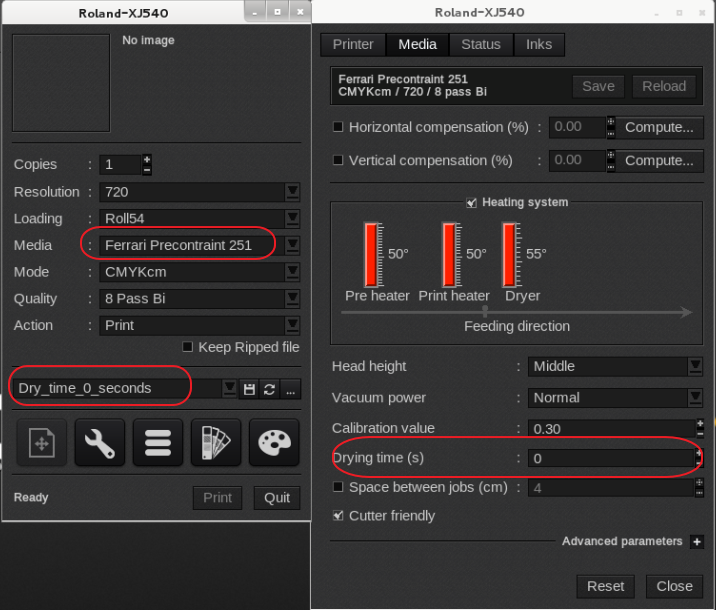Switch to the Printer tab
Screen dimensions: 716x610
pos(353,44)
